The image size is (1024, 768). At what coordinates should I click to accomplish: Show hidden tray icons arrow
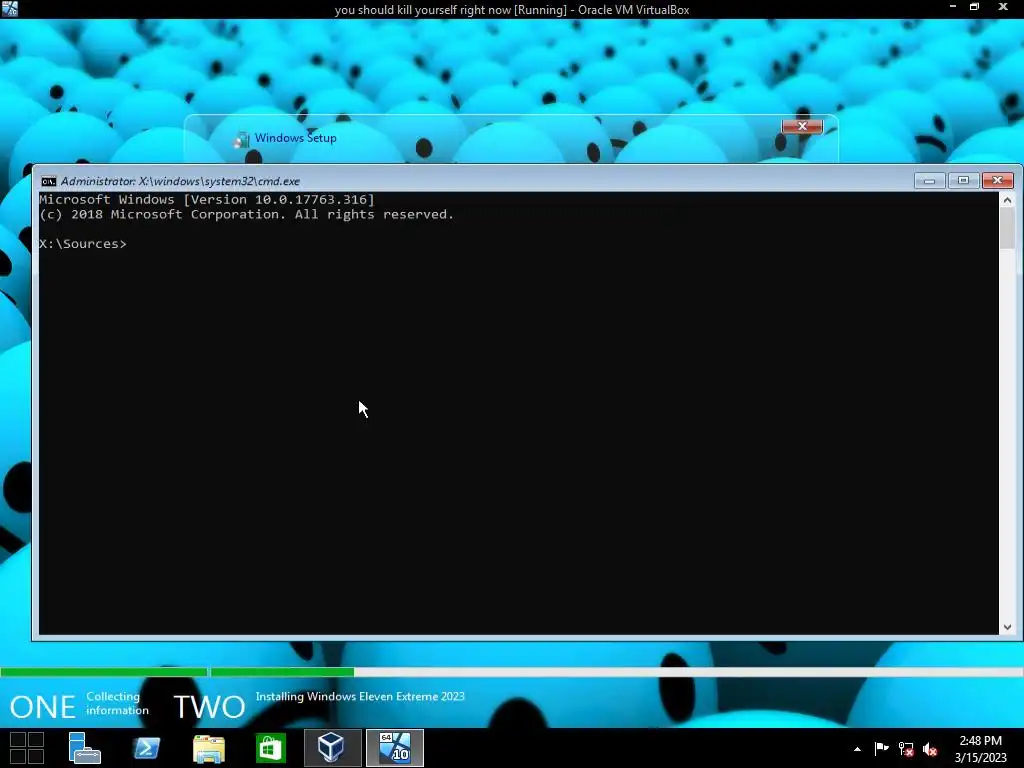(x=857, y=749)
